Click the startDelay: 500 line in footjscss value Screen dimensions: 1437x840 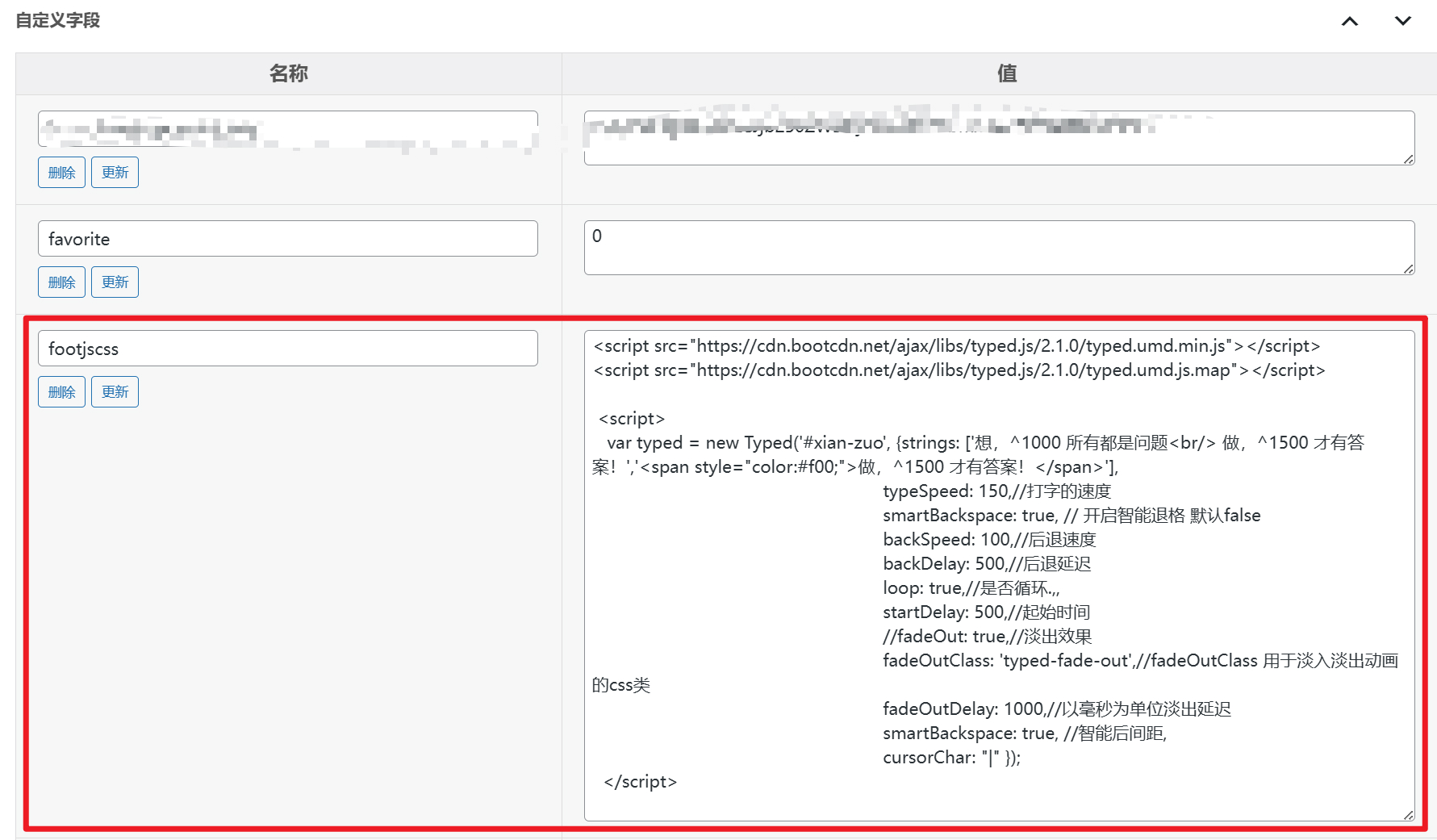click(986, 612)
